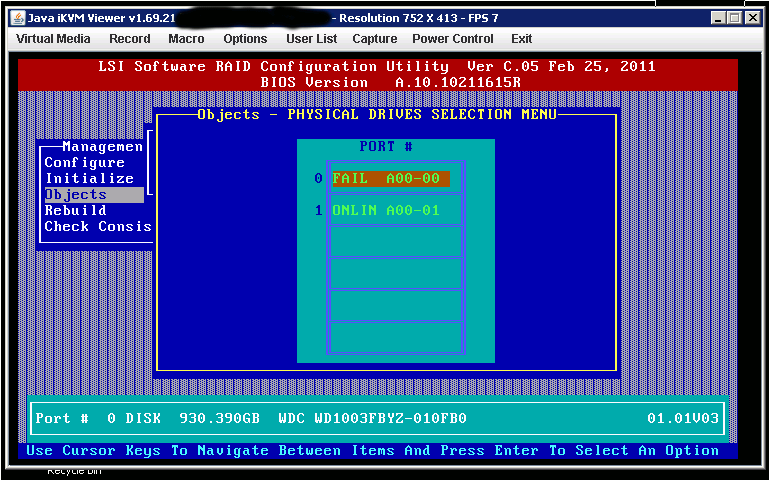Close the Java iKVM Viewer window

pos(754,18)
